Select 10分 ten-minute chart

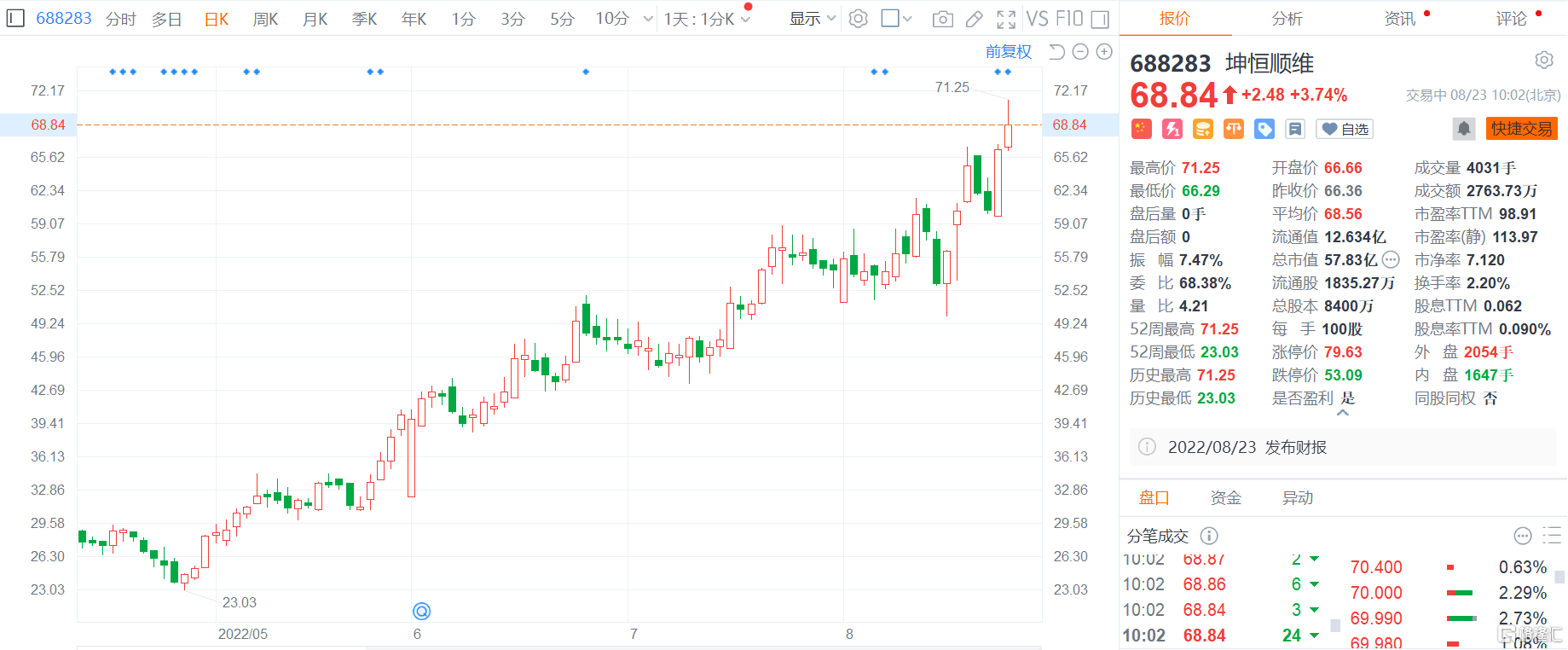612,19
